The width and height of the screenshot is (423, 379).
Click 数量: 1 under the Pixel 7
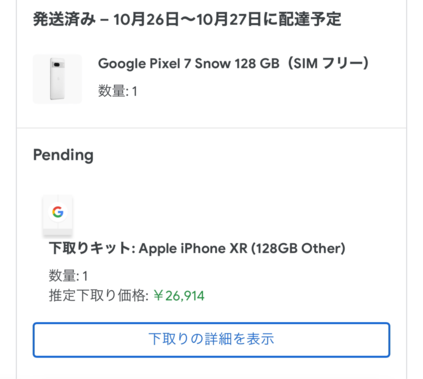tap(117, 91)
